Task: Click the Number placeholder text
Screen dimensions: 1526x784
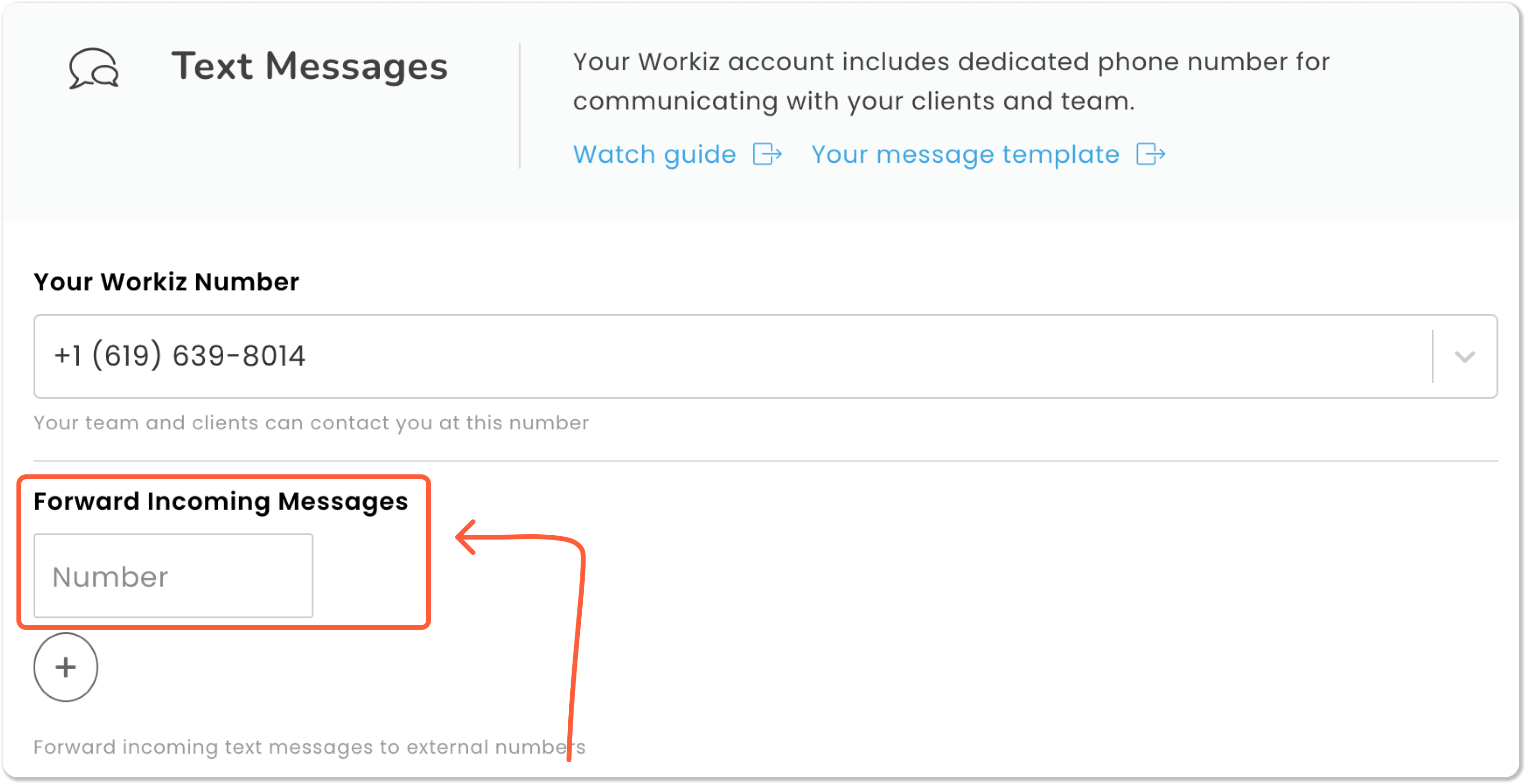Action: (110, 577)
